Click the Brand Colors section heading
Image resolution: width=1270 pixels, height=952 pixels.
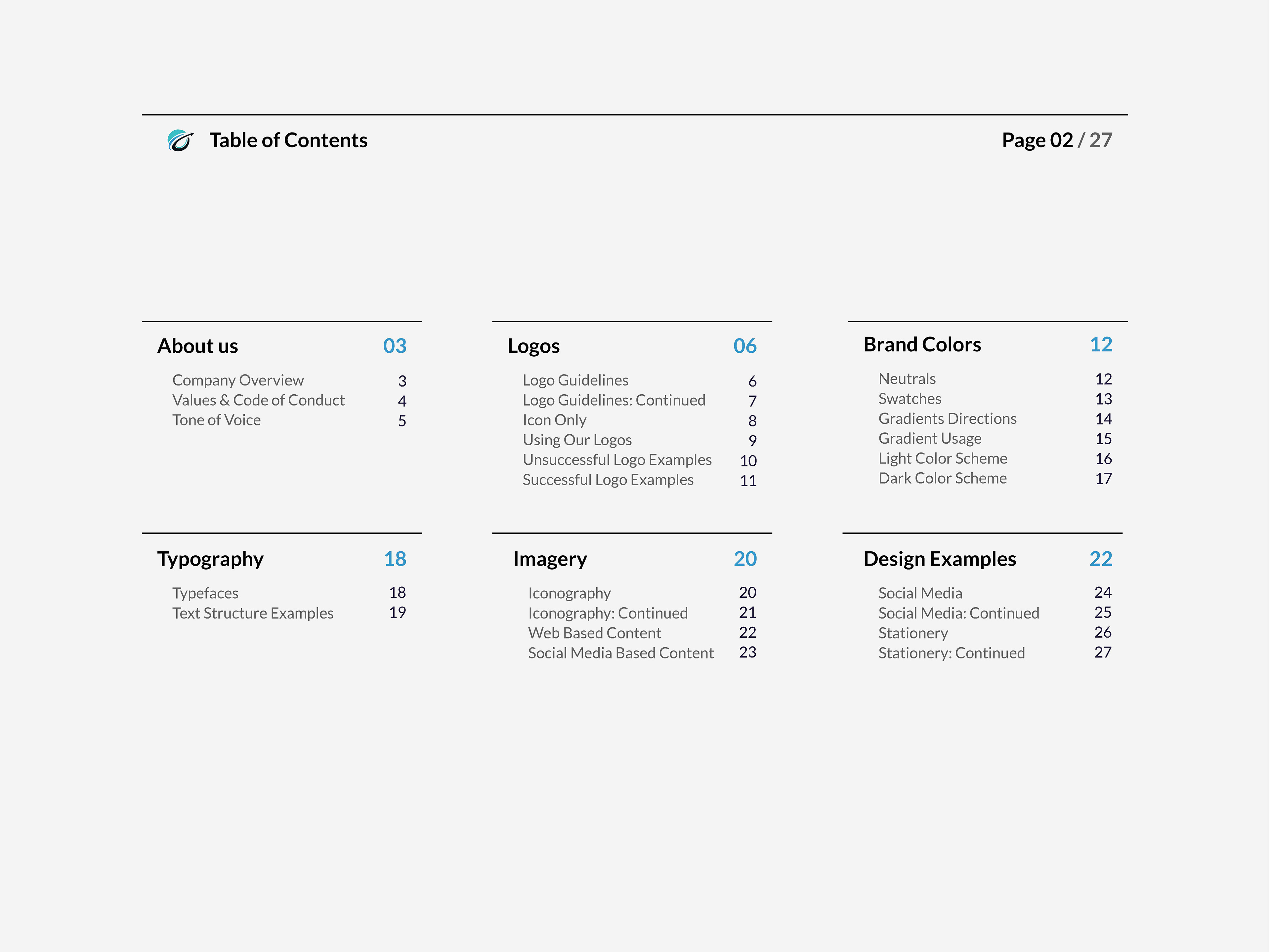(x=922, y=345)
